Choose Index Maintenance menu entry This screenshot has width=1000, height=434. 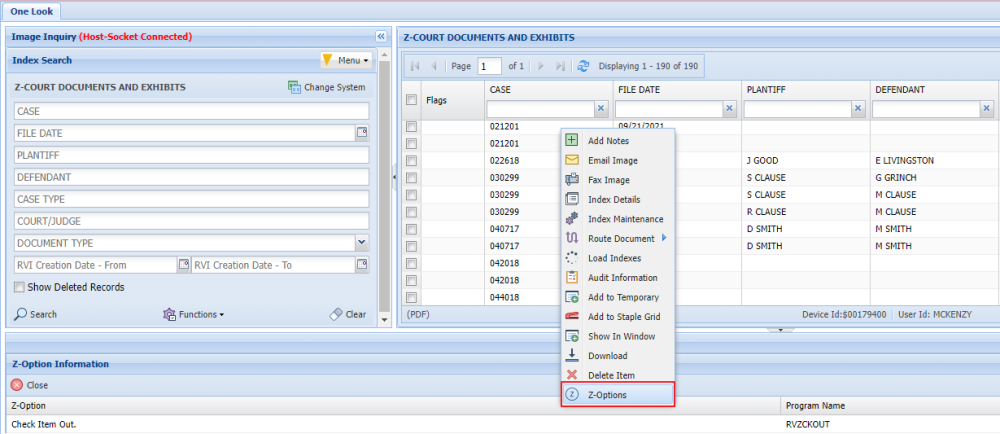(617, 219)
